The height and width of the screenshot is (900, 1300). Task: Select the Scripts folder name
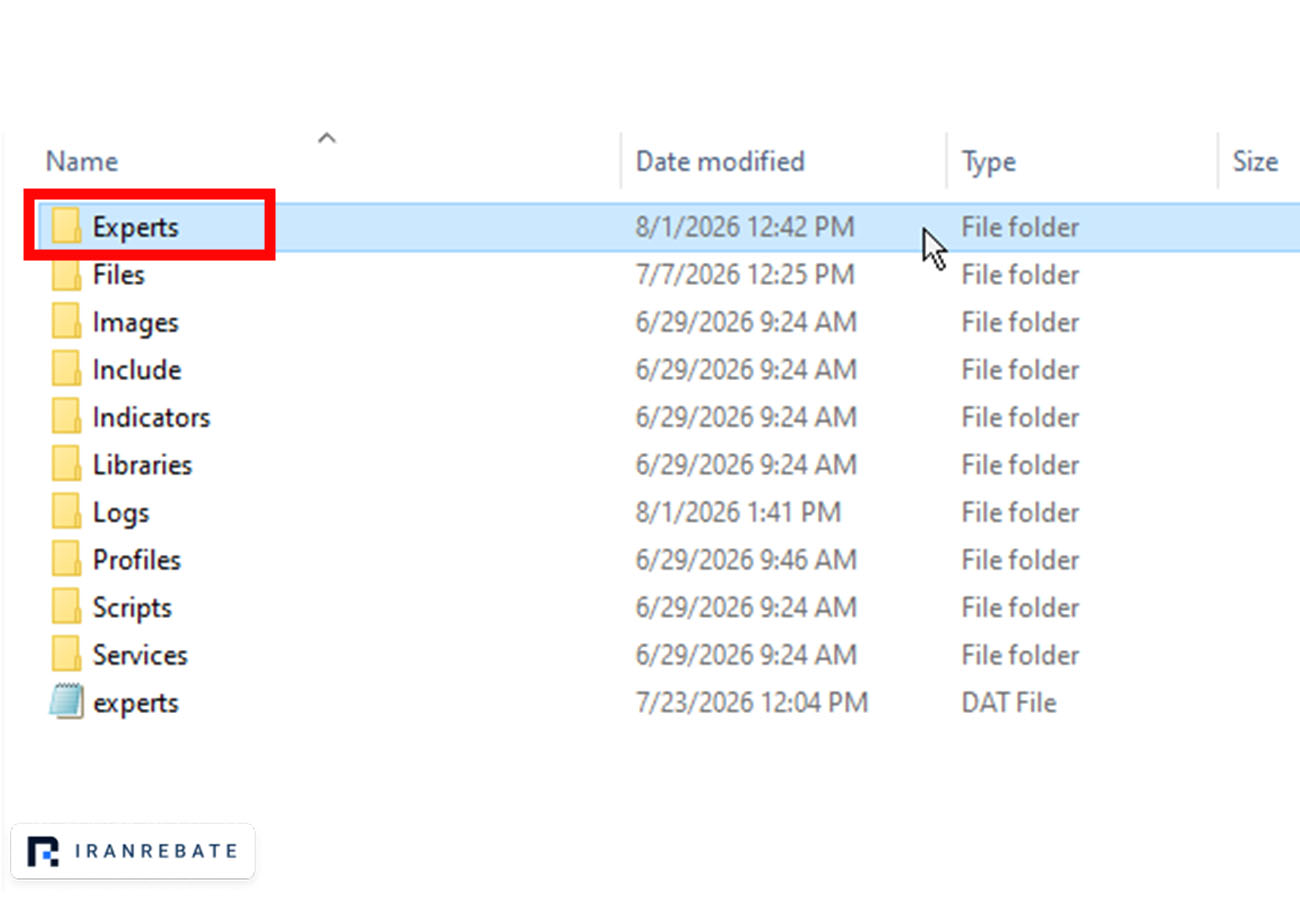pyautogui.click(x=132, y=608)
